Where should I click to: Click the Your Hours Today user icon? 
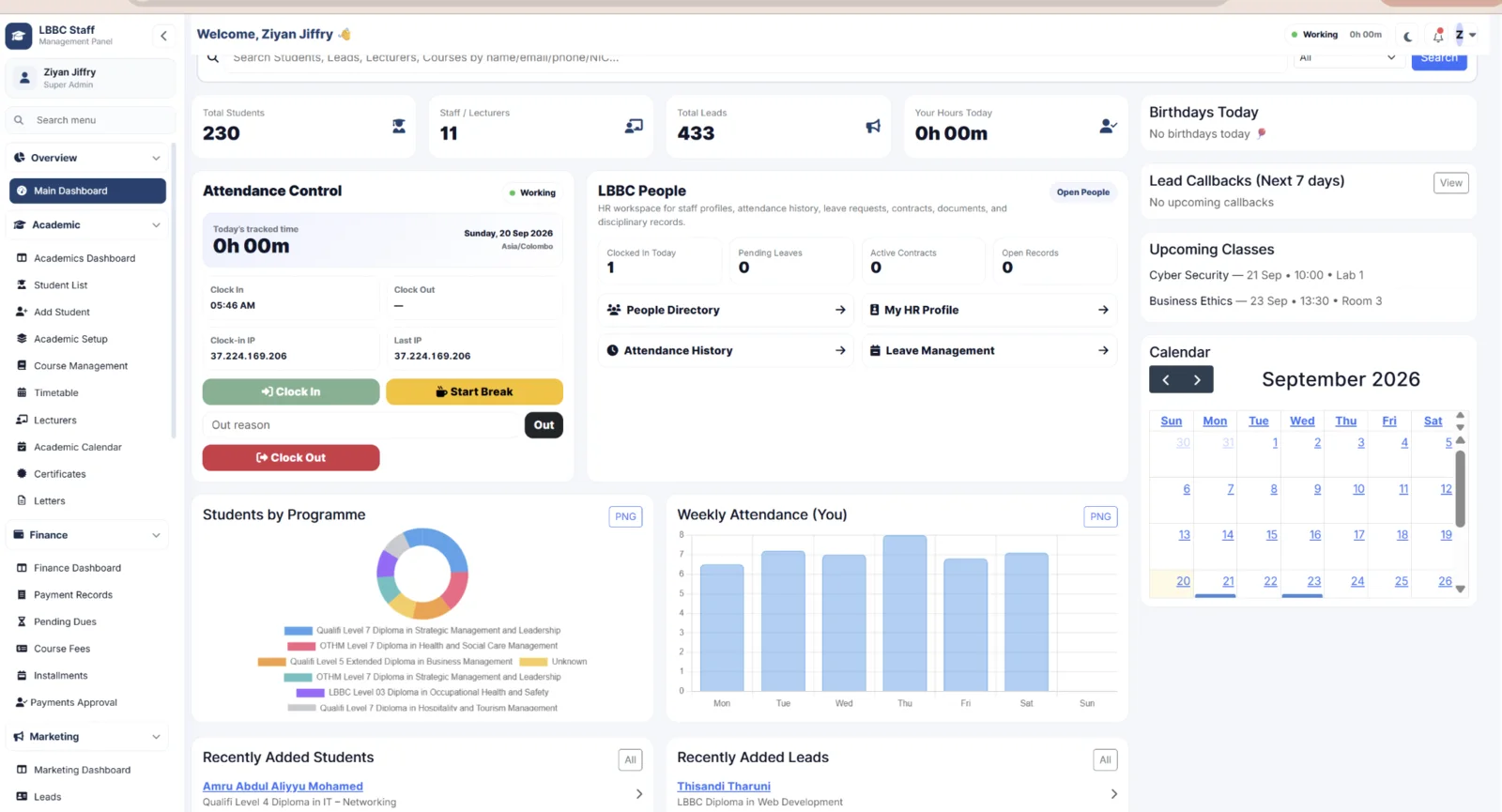(x=1109, y=126)
